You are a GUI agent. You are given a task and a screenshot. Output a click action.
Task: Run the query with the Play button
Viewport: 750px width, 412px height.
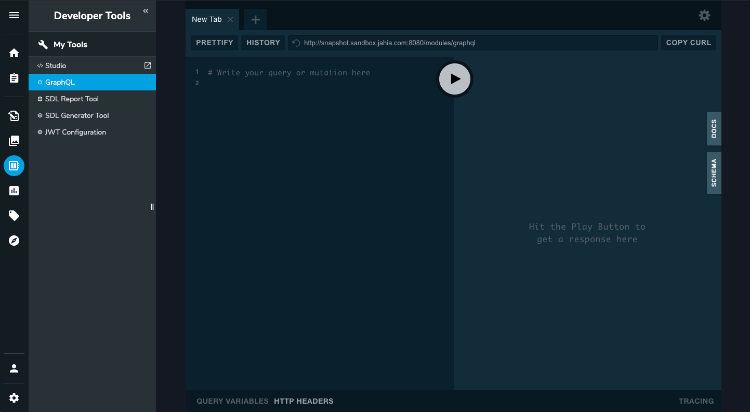pos(454,79)
